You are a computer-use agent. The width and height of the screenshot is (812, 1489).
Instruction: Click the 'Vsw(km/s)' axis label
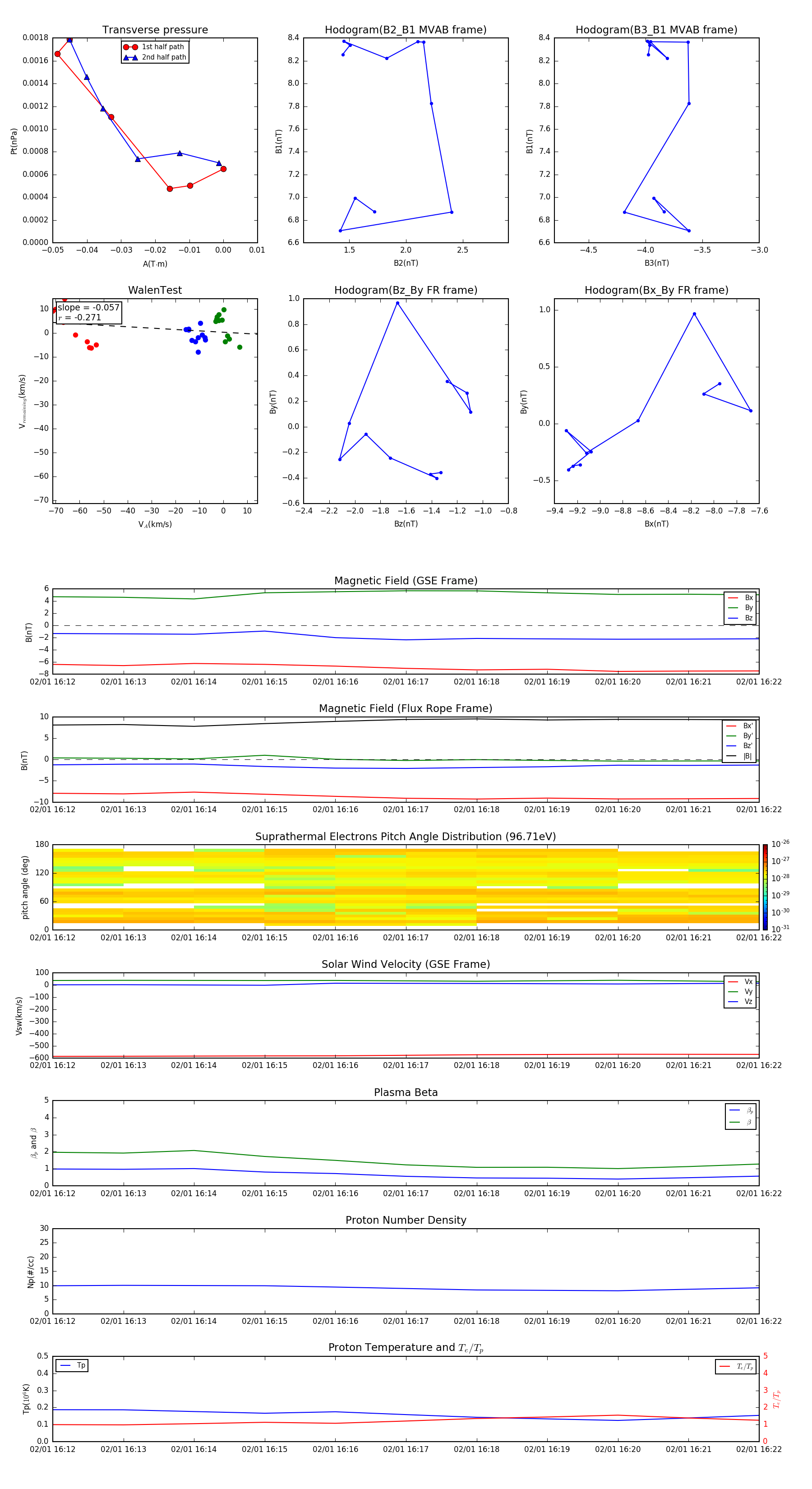(x=18, y=1016)
